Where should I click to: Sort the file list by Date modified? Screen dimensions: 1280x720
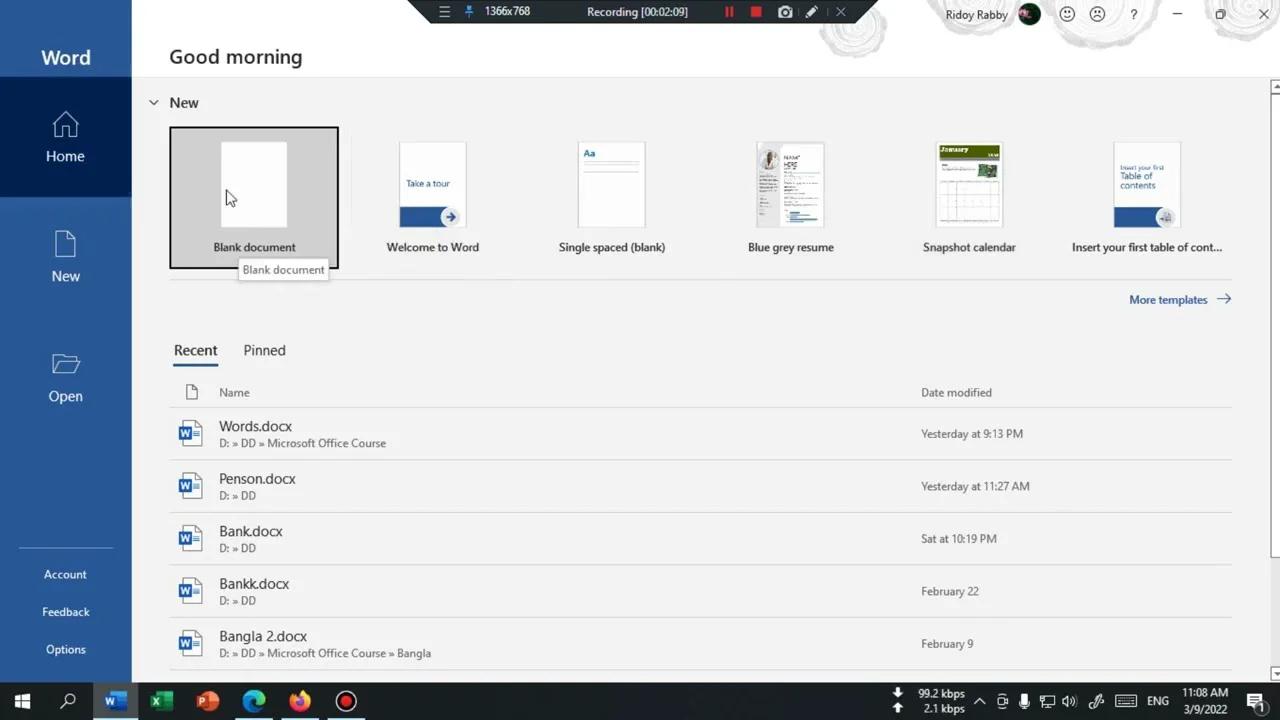click(x=956, y=393)
